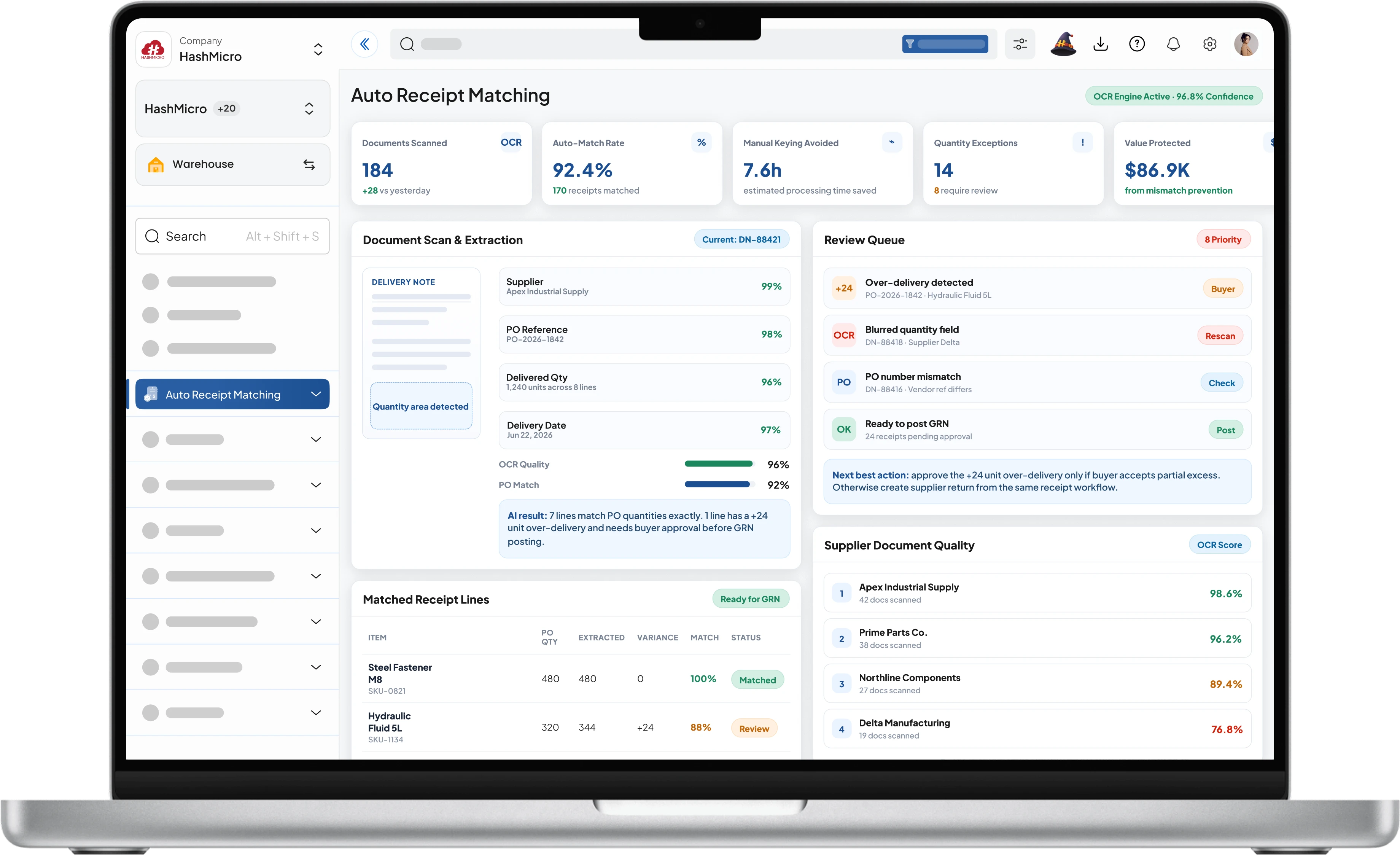Select the Warehouse module item
Image resolution: width=1400 pixels, height=855 pixels.
coord(232,164)
